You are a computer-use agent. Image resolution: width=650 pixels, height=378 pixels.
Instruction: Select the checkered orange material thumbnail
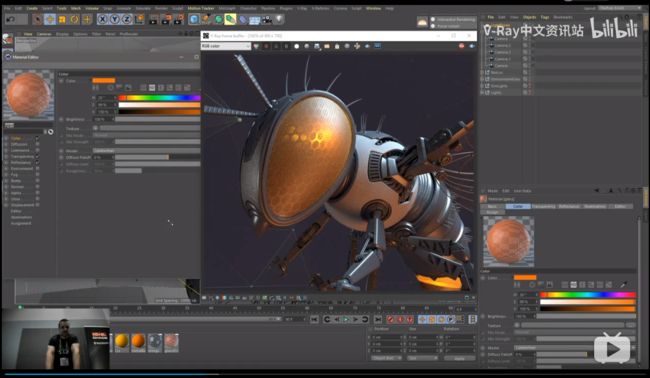(x=171, y=342)
